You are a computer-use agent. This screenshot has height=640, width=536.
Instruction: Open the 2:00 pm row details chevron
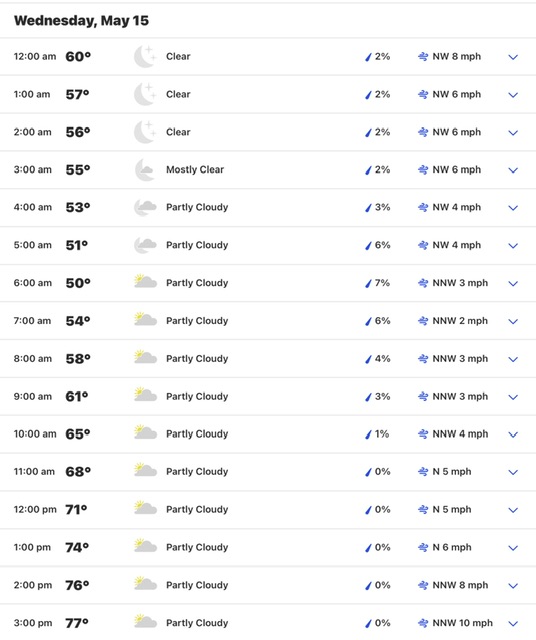[513, 586]
